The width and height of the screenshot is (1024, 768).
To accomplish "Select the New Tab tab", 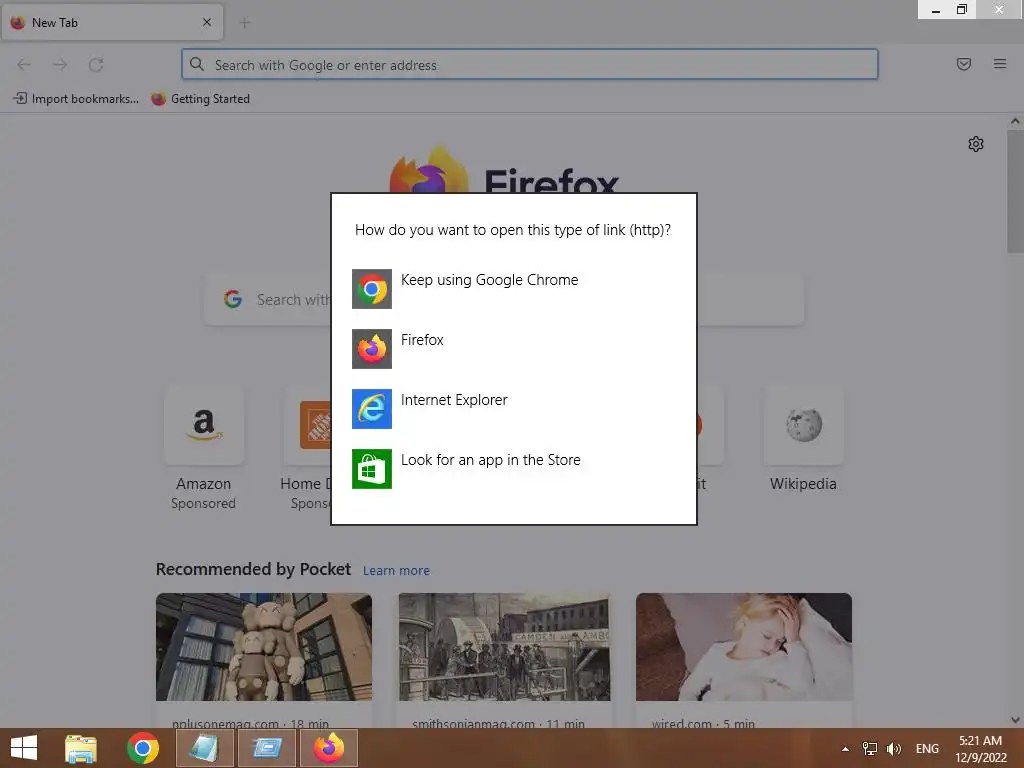I will 112,22.
